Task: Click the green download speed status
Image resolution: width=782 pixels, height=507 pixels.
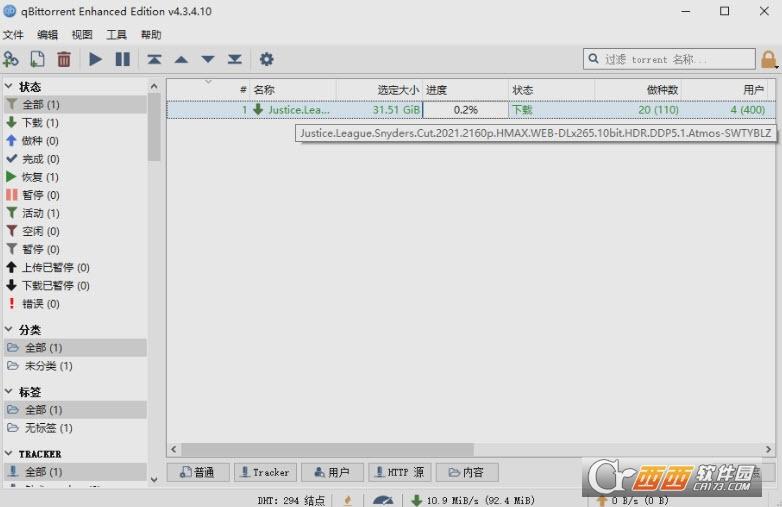Action: point(473,500)
